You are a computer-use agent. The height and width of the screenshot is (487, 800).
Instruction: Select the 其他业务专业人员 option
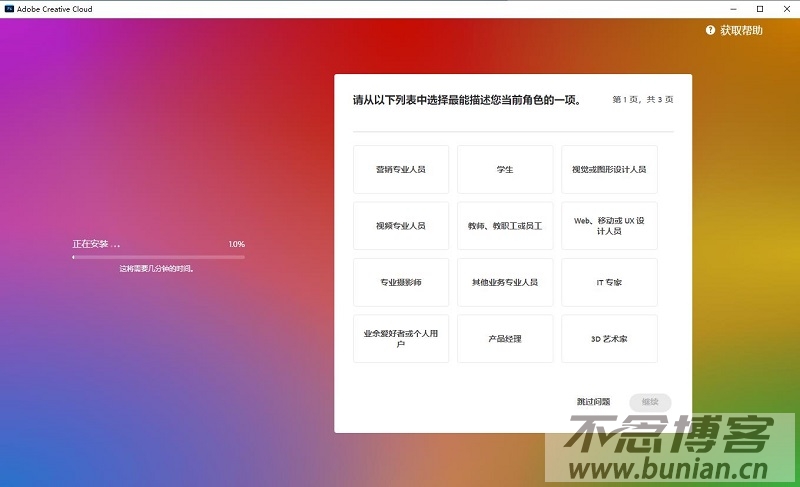(x=505, y=282)
